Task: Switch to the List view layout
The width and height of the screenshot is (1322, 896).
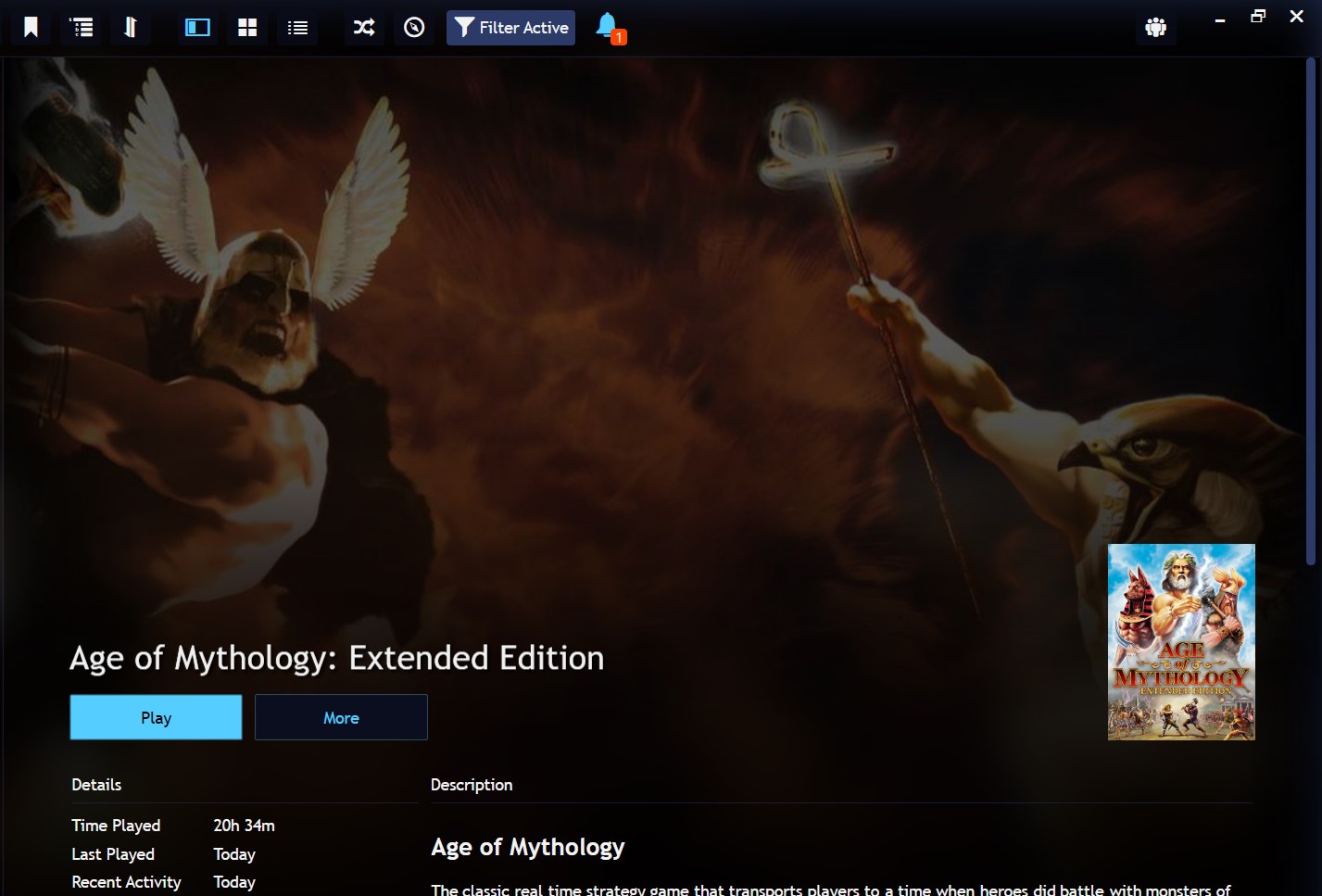Action: tap(297, 28)
